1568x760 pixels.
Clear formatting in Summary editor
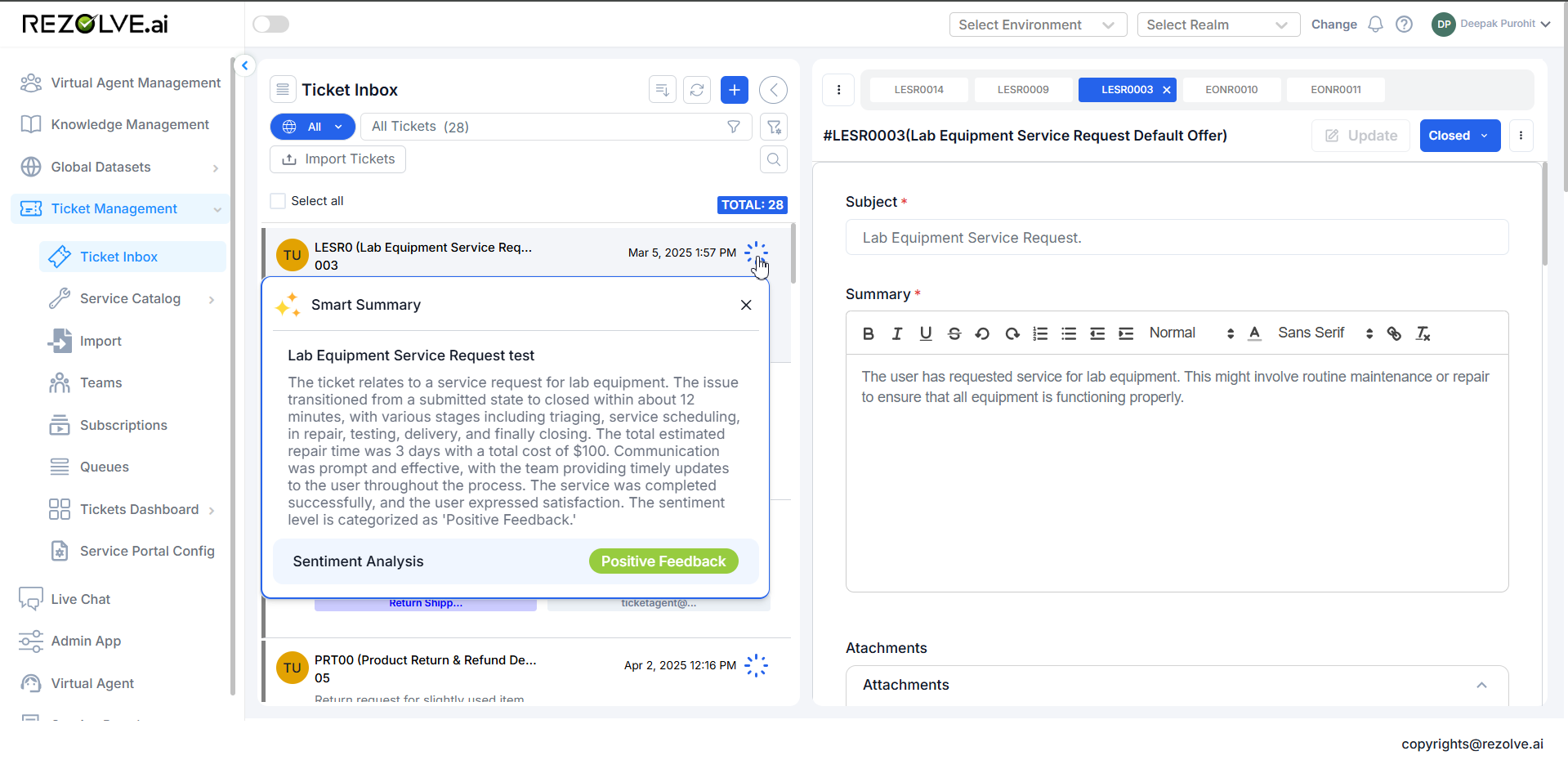pyautogui.click(x=1423, y=333)
